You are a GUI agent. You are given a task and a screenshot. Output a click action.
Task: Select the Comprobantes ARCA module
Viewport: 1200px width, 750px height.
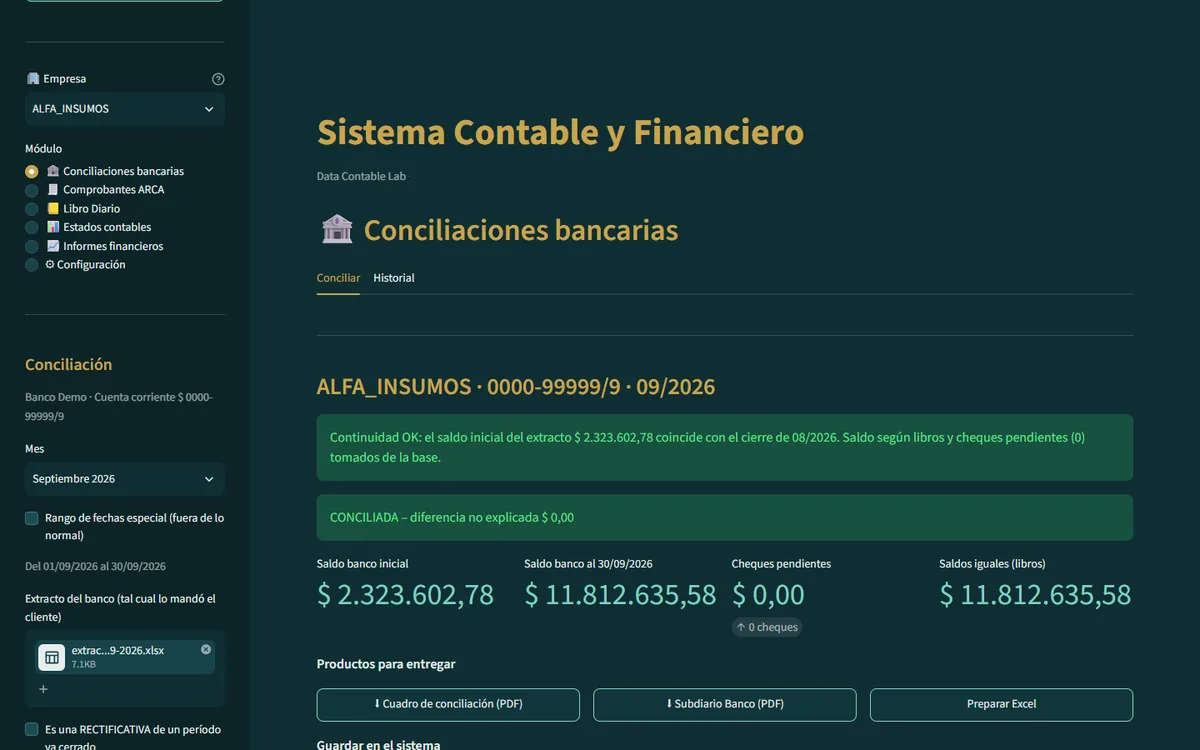(95, 190)
